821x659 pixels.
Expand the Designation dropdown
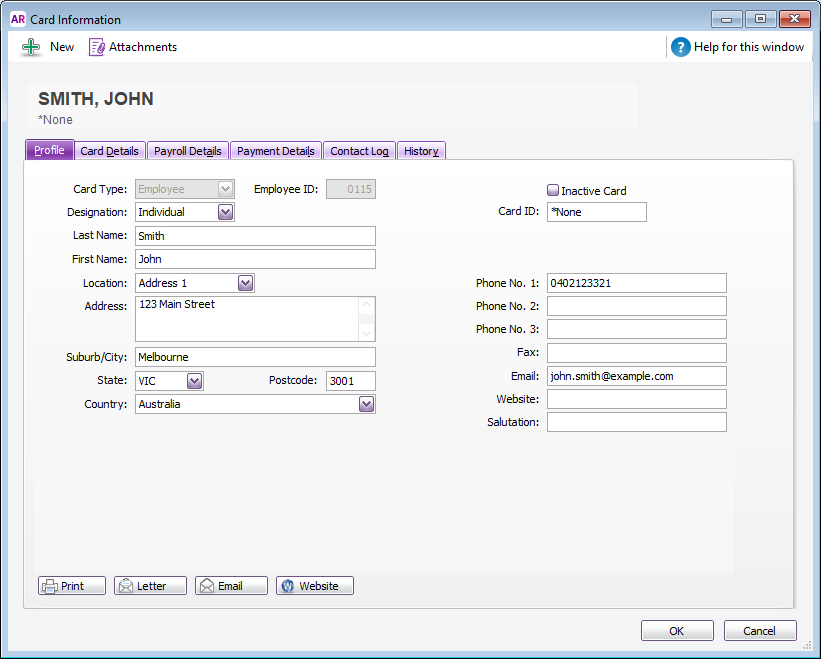click(225, 212)
